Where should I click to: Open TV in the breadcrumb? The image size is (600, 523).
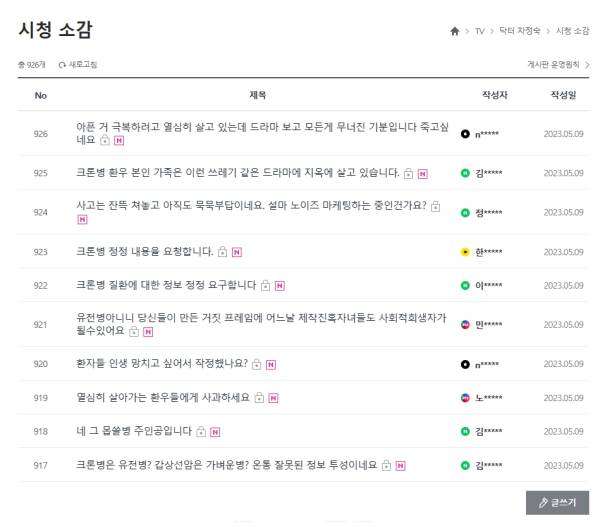coord(479,31)
